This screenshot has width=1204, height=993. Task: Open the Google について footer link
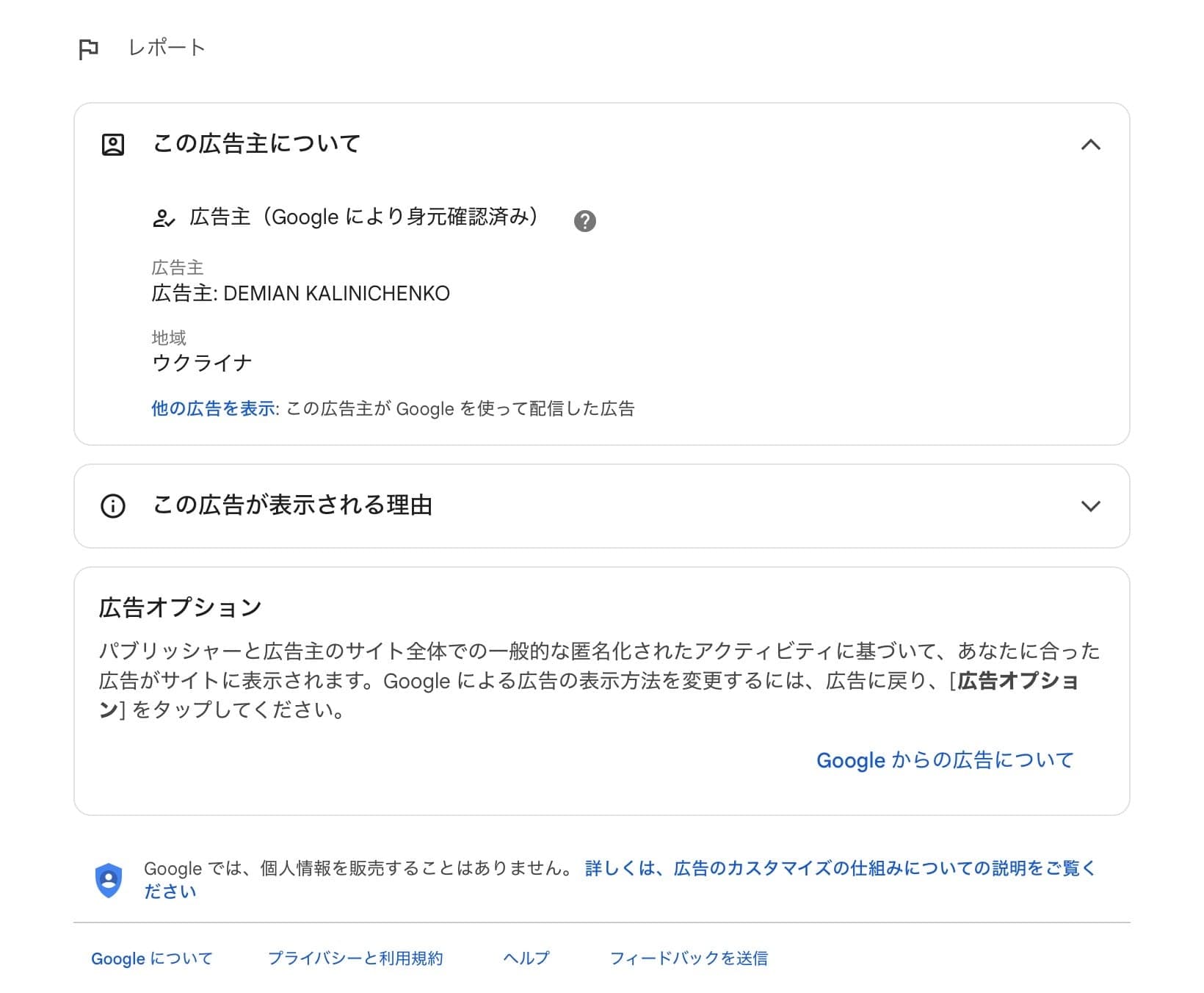152,958
